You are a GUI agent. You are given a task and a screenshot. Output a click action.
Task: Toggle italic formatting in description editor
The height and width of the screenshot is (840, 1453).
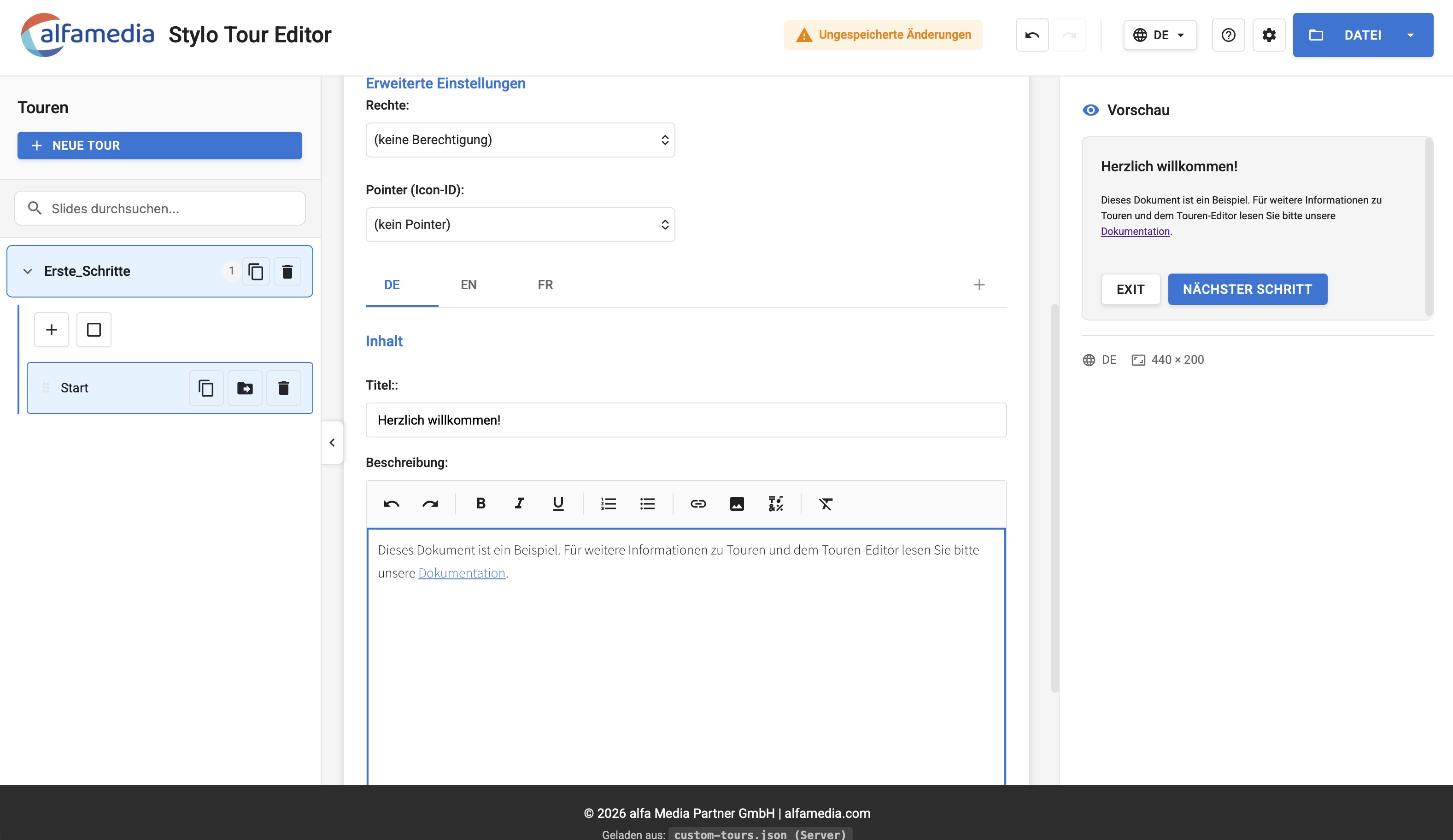[519, 503]
